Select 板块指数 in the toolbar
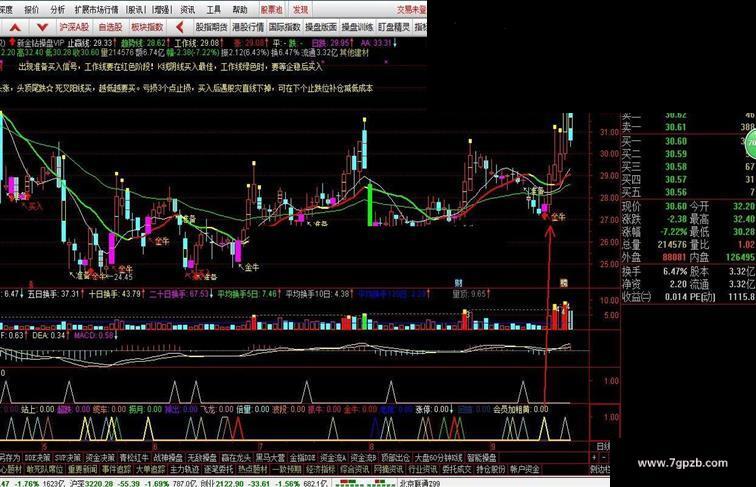The image size is (756, 487). (147, 27)
